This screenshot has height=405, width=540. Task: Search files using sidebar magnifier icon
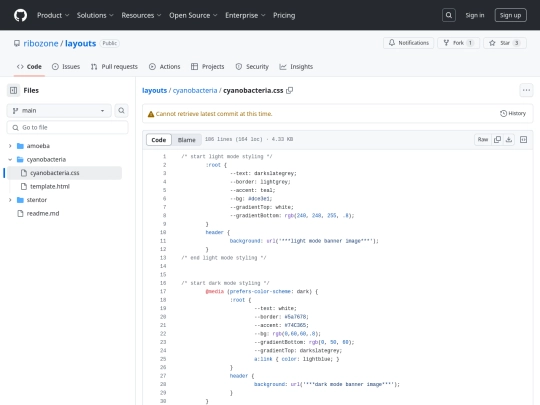point(122,111)
